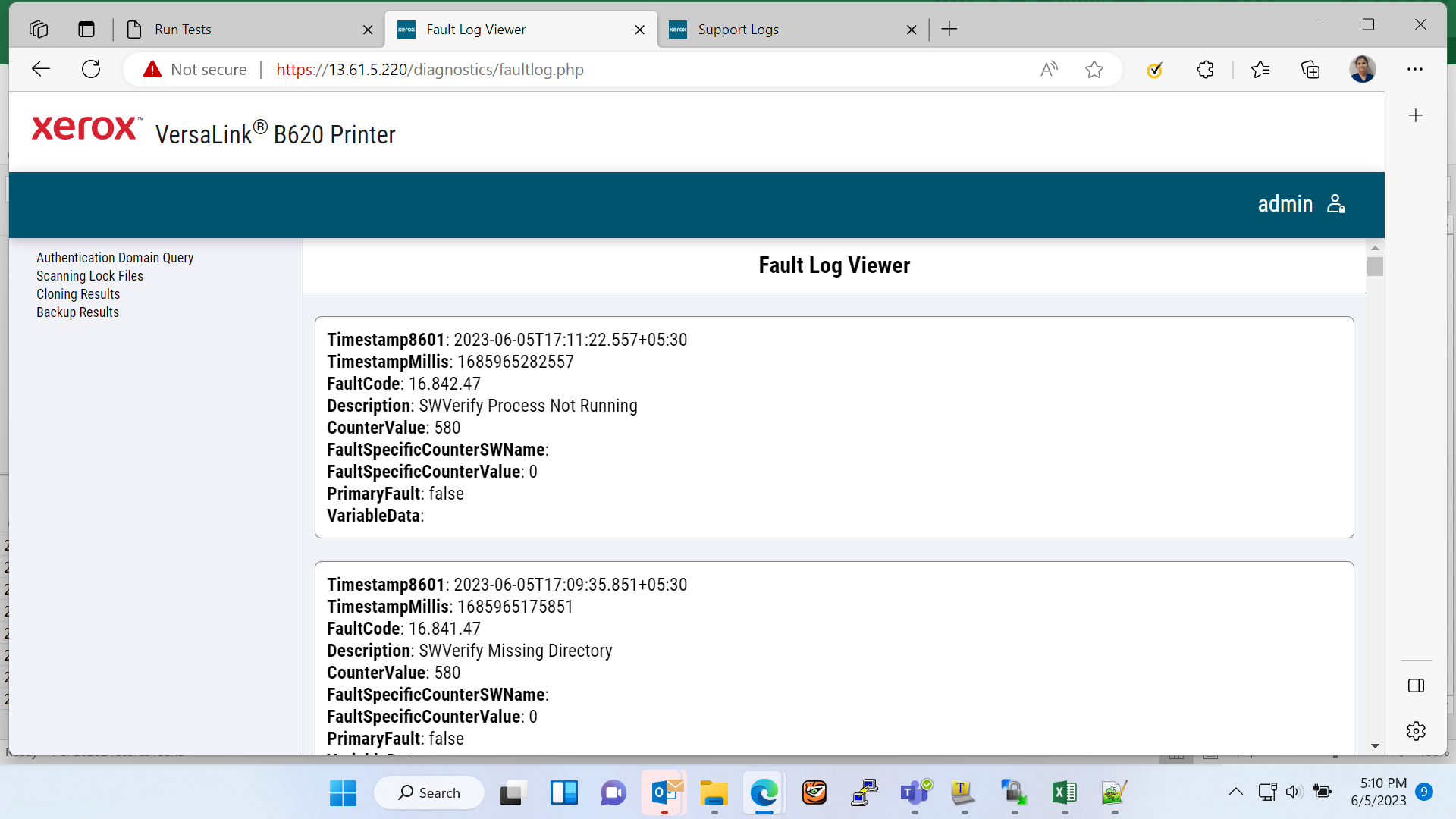This screenshot has height=819, width=1456.
Task: Click the fault log scrollbar down arrow
Action: (x=1375, y=746)
